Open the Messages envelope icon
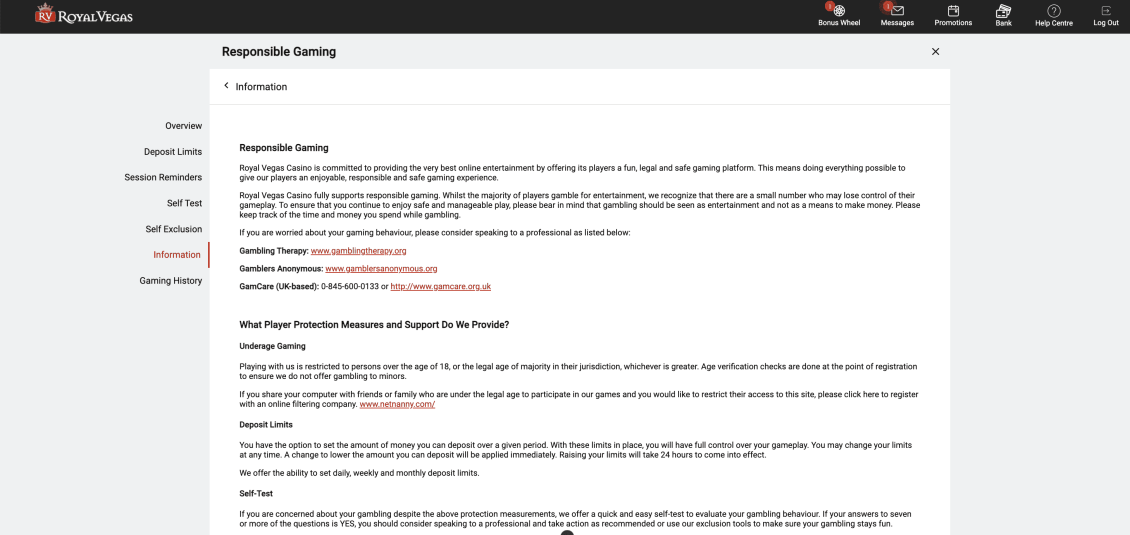Image resolution: width=1130 pixels, height=535 pixels. (897, 11)
